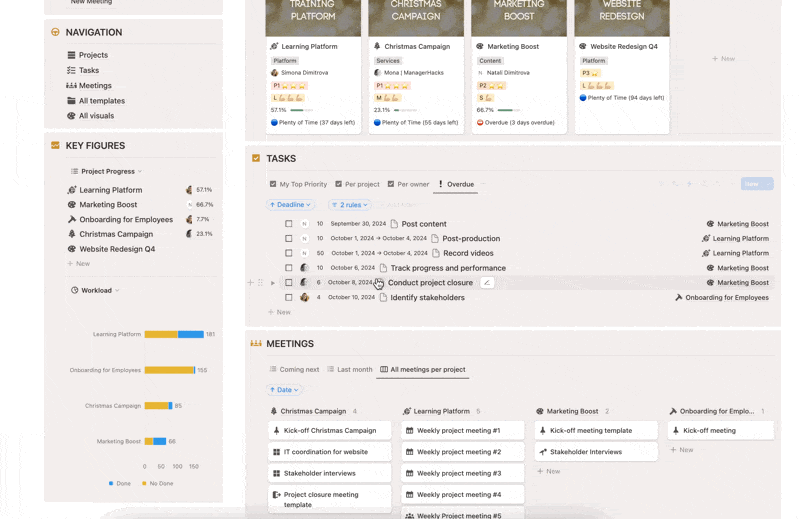This screenshot has height=519, width=800.
Task: Check the Track progress and performance checkbox
Action: click(289, 268)
